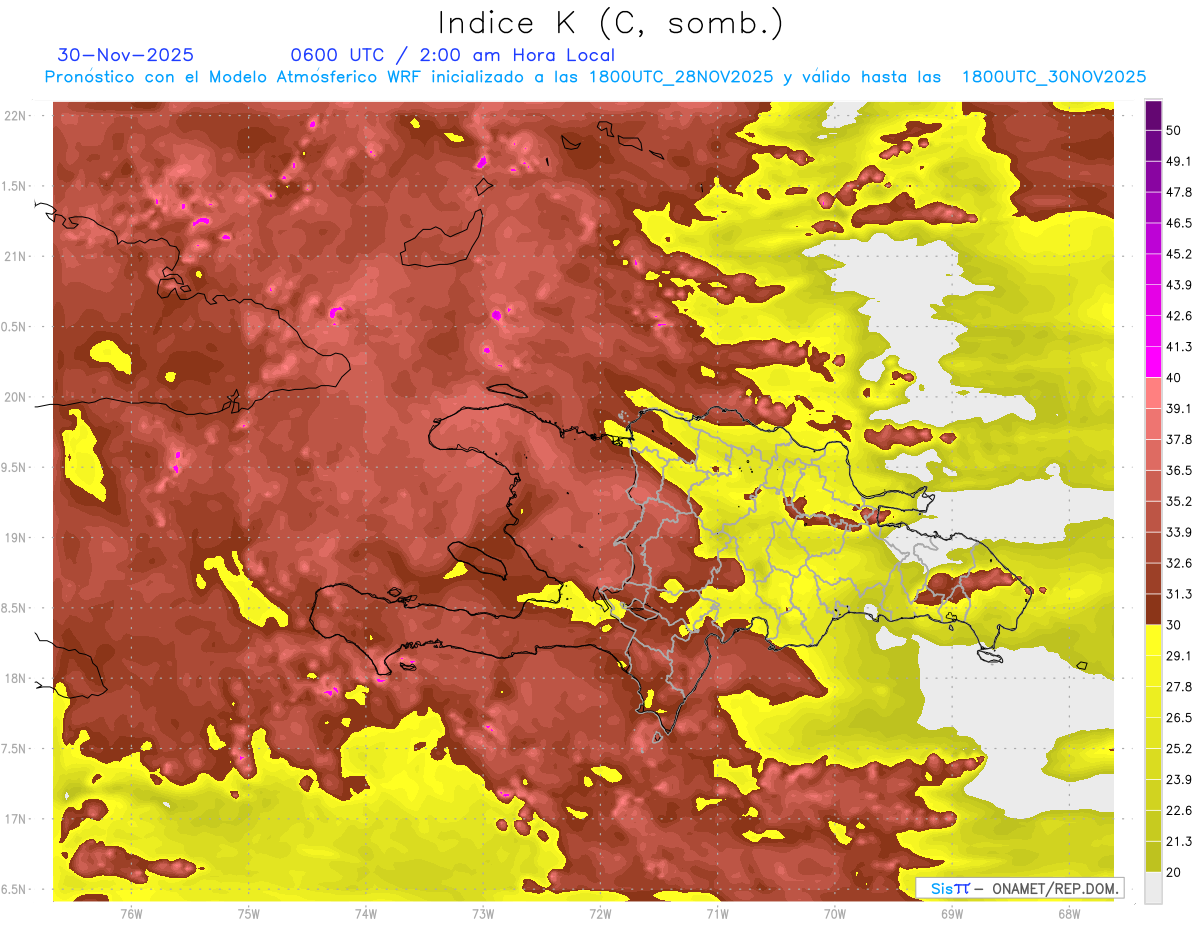Click the magenta swatch between 40 and 41.3
The height and width of the screenshot is (927, 1200).
(1153, 362)
